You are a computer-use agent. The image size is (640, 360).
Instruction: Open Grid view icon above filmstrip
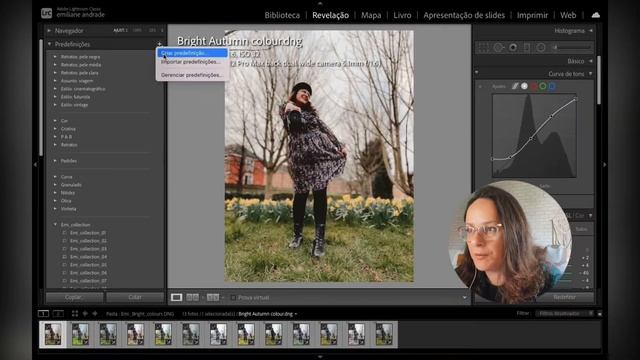[x=75, y=313]
